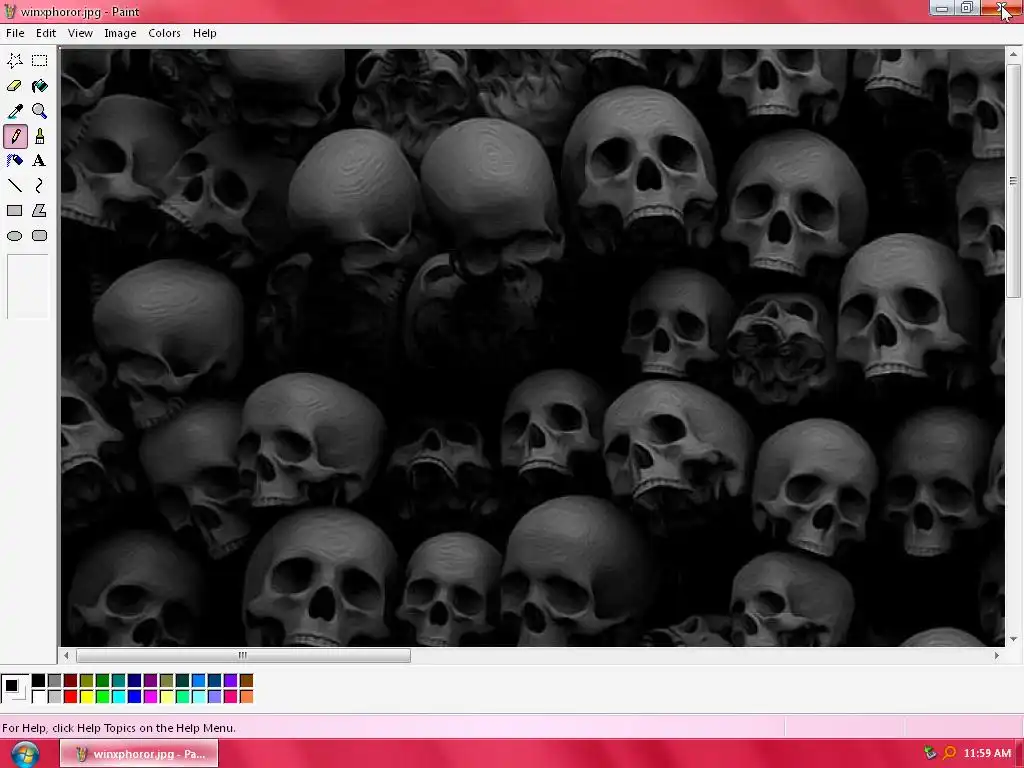Screen dimensions: 1024x768
Task: Select the Airbrush spray tool
Action: pyautogui.click(x=14, y=161)
